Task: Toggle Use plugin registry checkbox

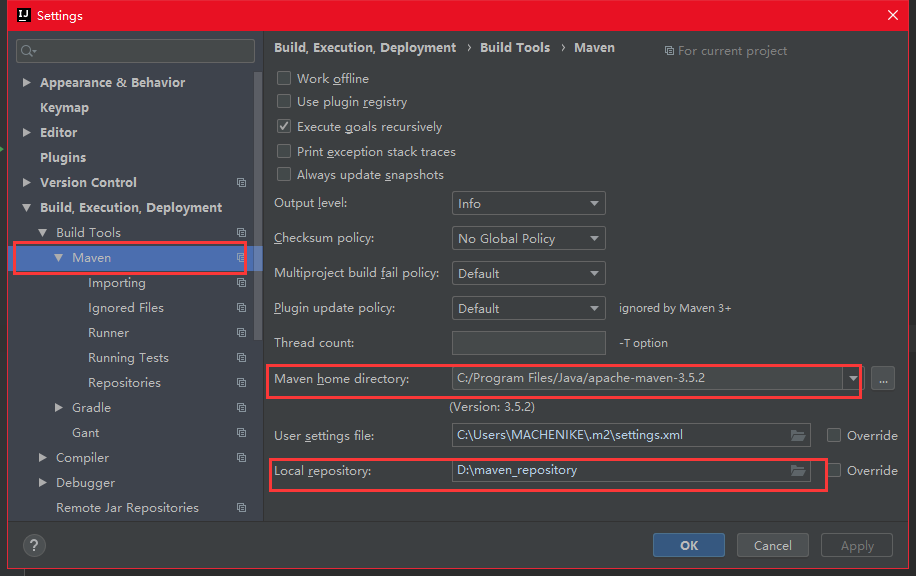Action: coord(284,102)
